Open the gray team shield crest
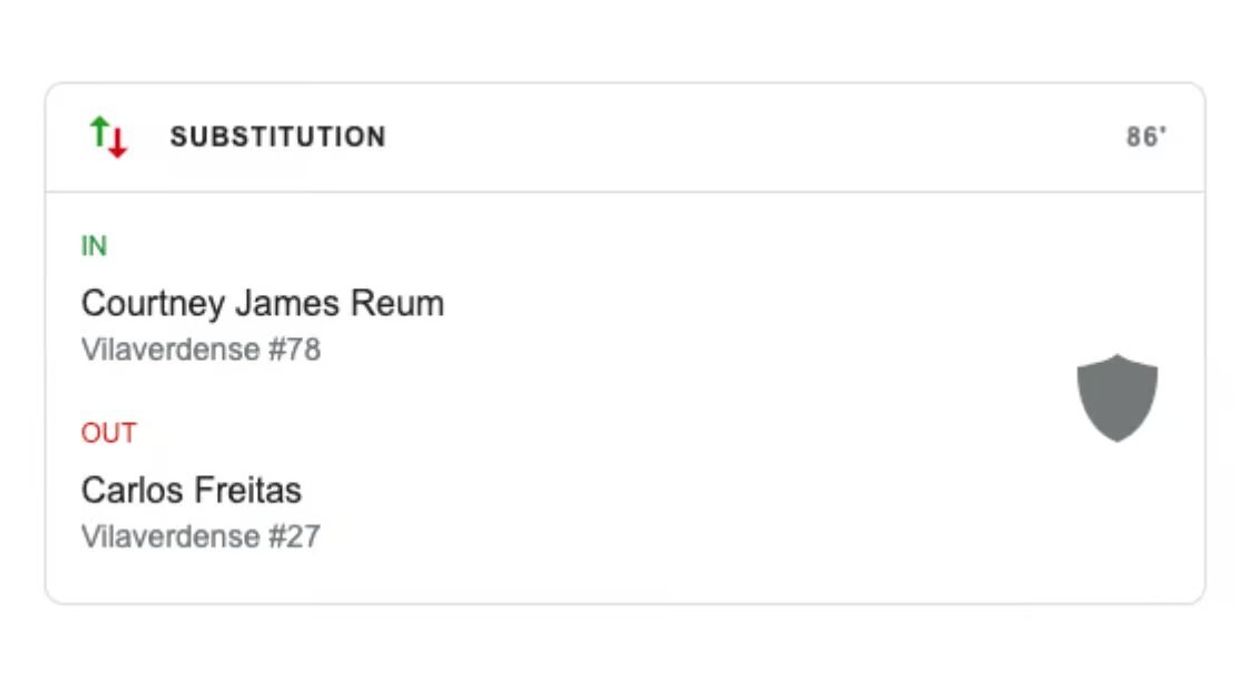The image size is (1245, 700). tap(1117, 397)
